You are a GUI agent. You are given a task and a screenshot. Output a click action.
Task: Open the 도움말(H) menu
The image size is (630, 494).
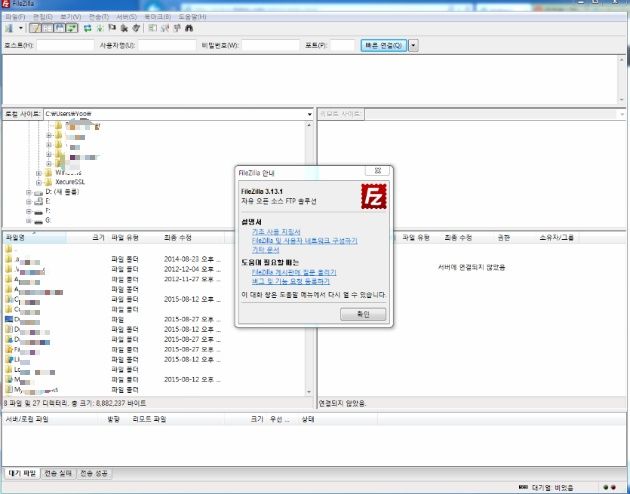[x=192, y=17]
